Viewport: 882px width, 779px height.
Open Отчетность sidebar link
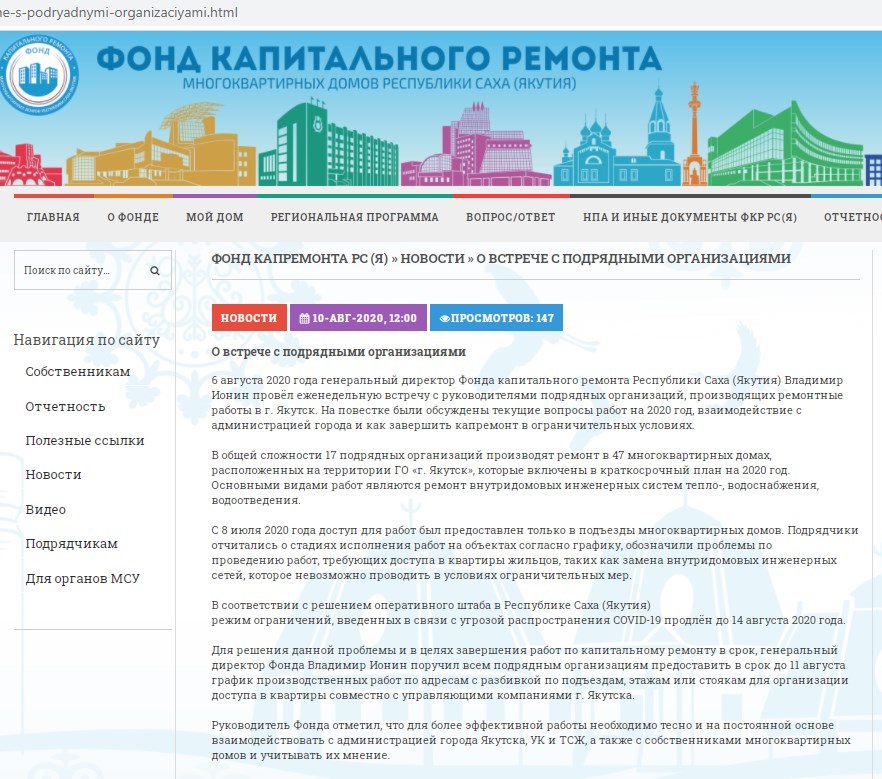click(65, 406)
